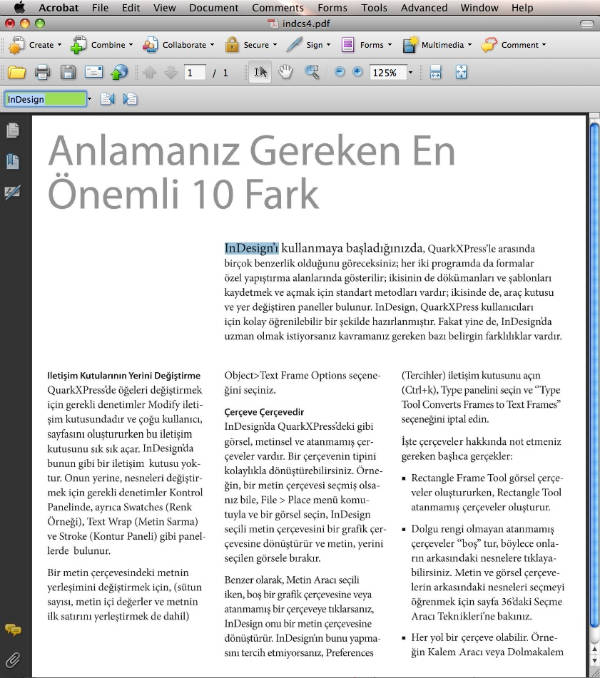Go to the next page arrow
The width and height of the screenshot is (600, 678).
click(171, 72)
